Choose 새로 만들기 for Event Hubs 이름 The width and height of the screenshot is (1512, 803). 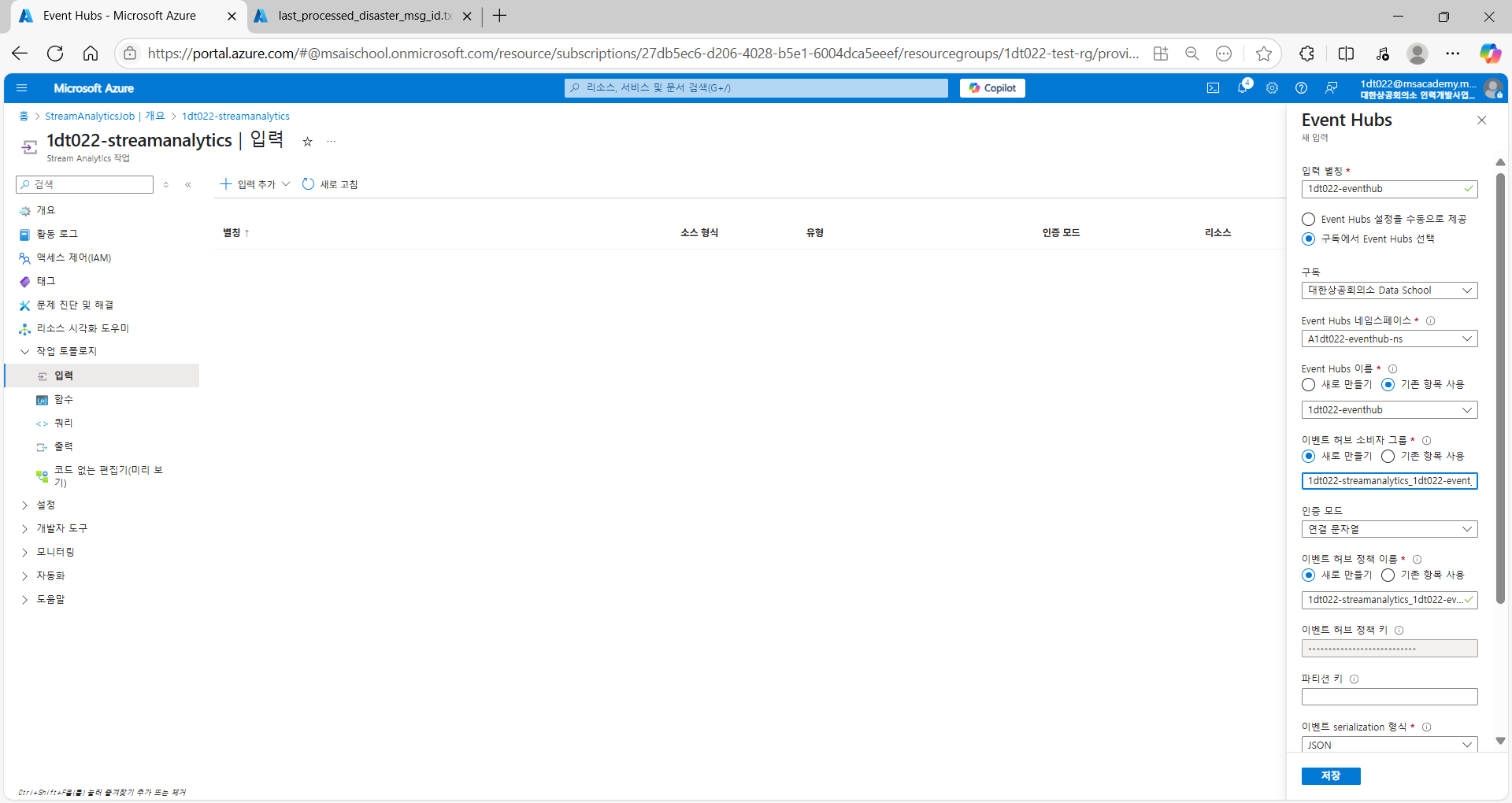(1309, 385)
